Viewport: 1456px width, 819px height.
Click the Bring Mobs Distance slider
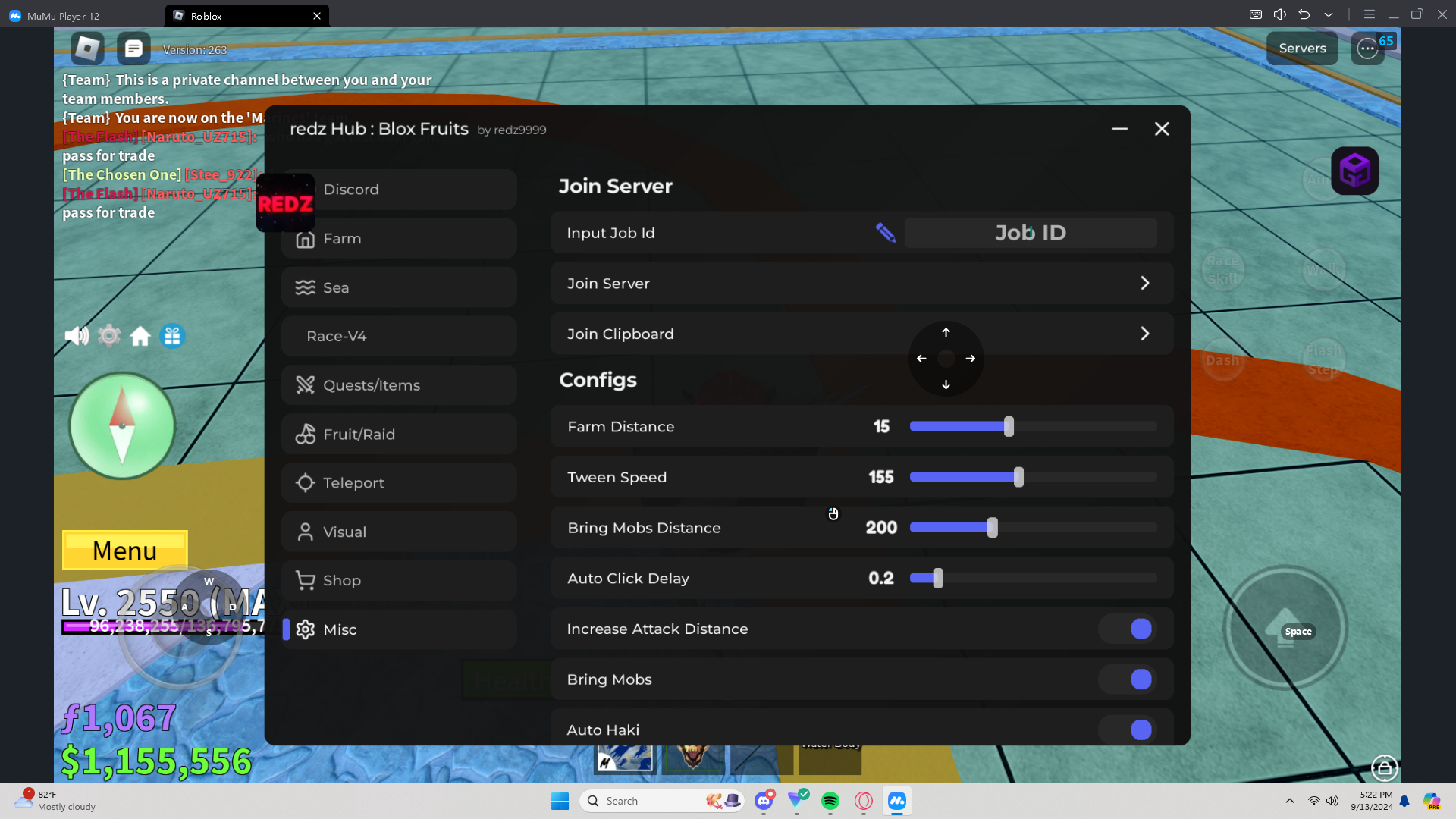pyautogui.click(x=1034, y=527)
